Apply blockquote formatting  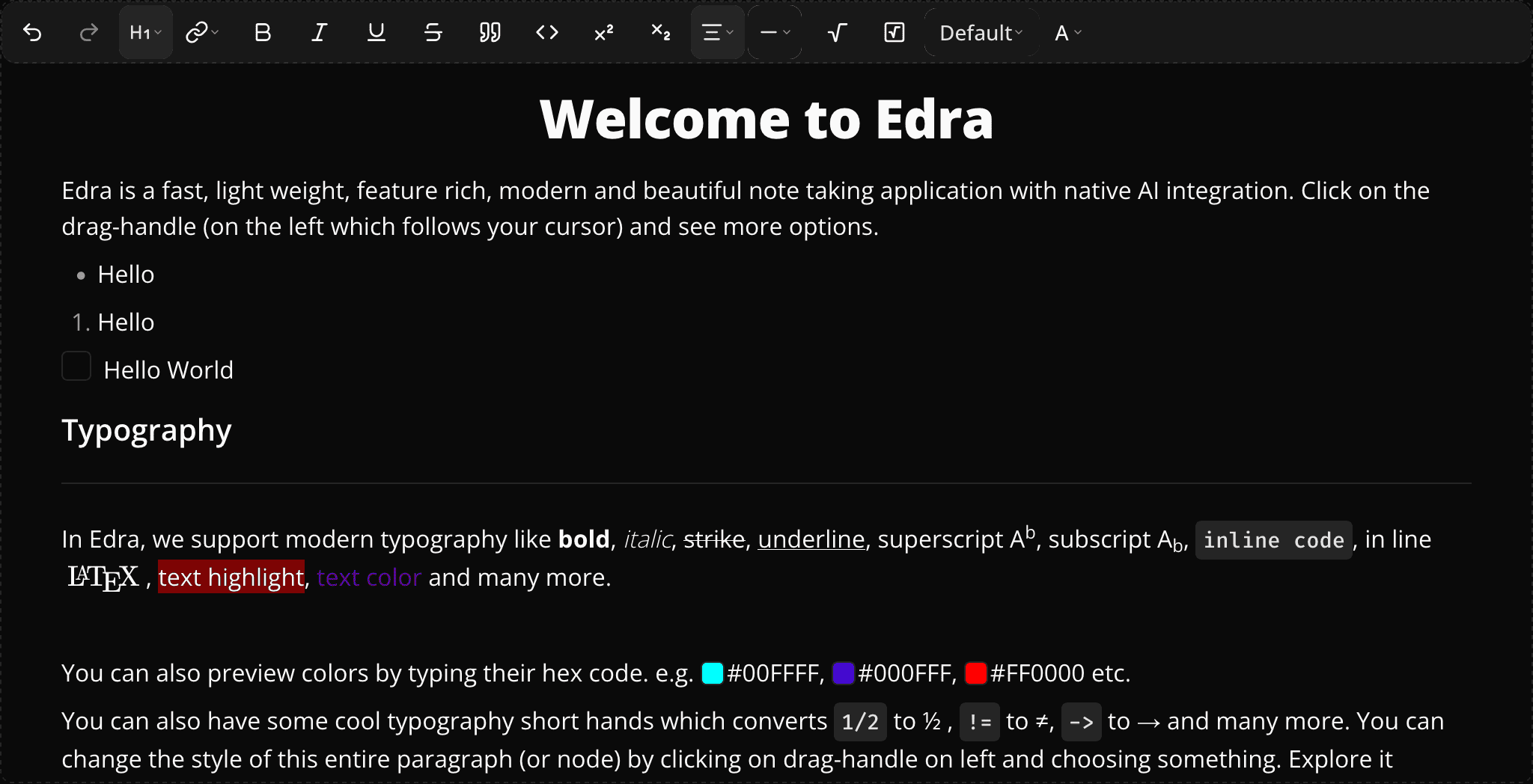[x=490, y=32]
